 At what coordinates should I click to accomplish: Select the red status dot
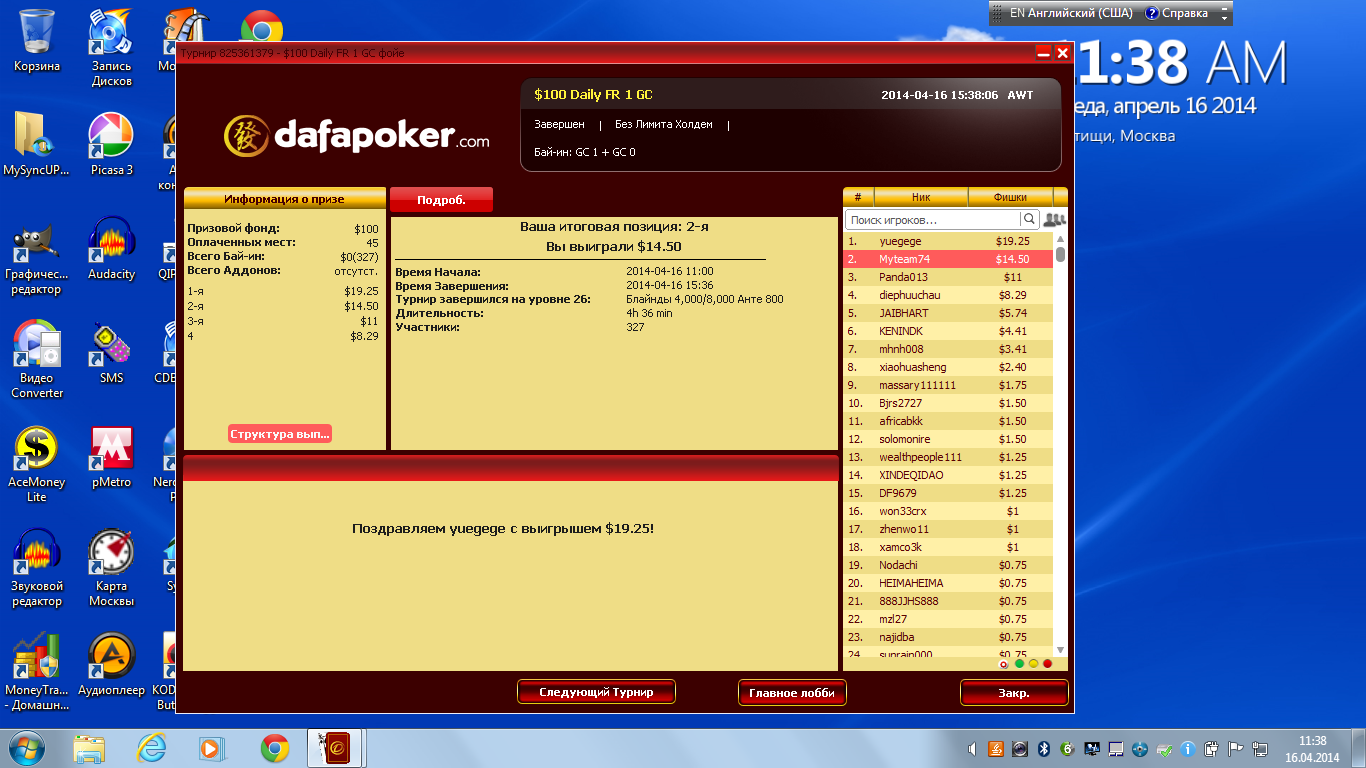click(1047, 663)
